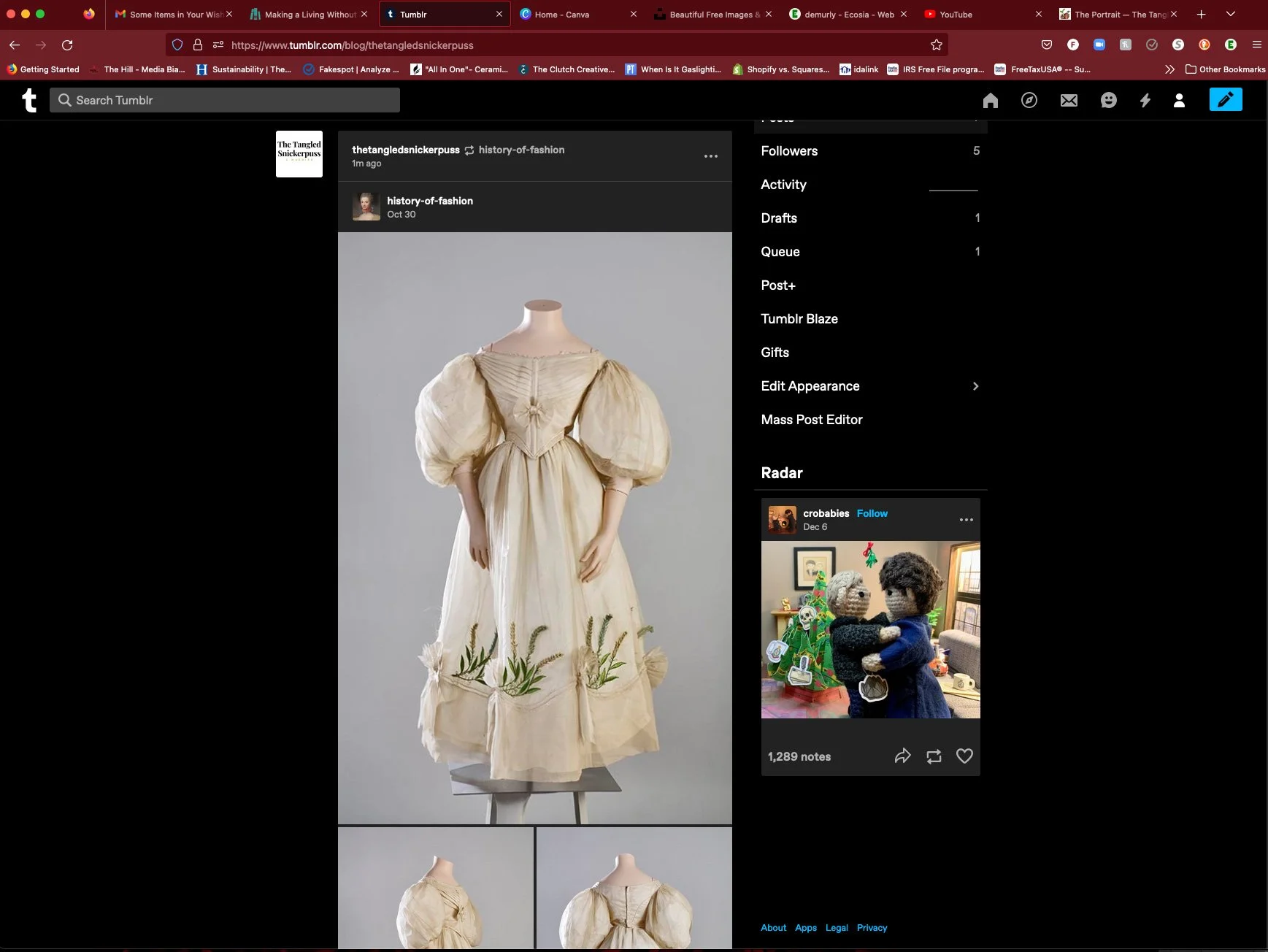Go back with browser back arrow
Screen dimensions: 1268x952
tap(15, 45)
